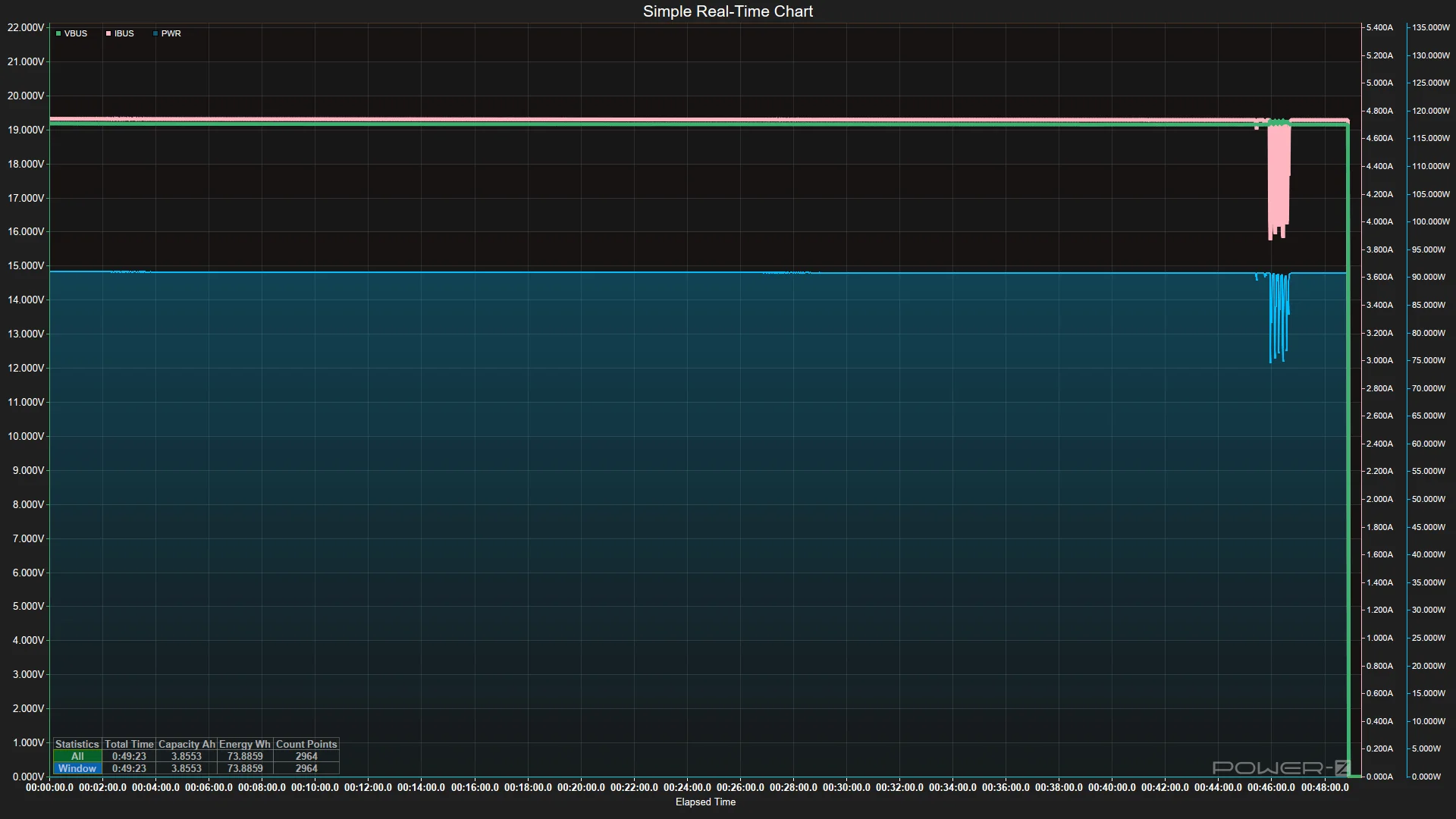Click the 3.8553 Capacity Ah value in Window row
The image size is (1456, 819).
(x=187, y=768)
